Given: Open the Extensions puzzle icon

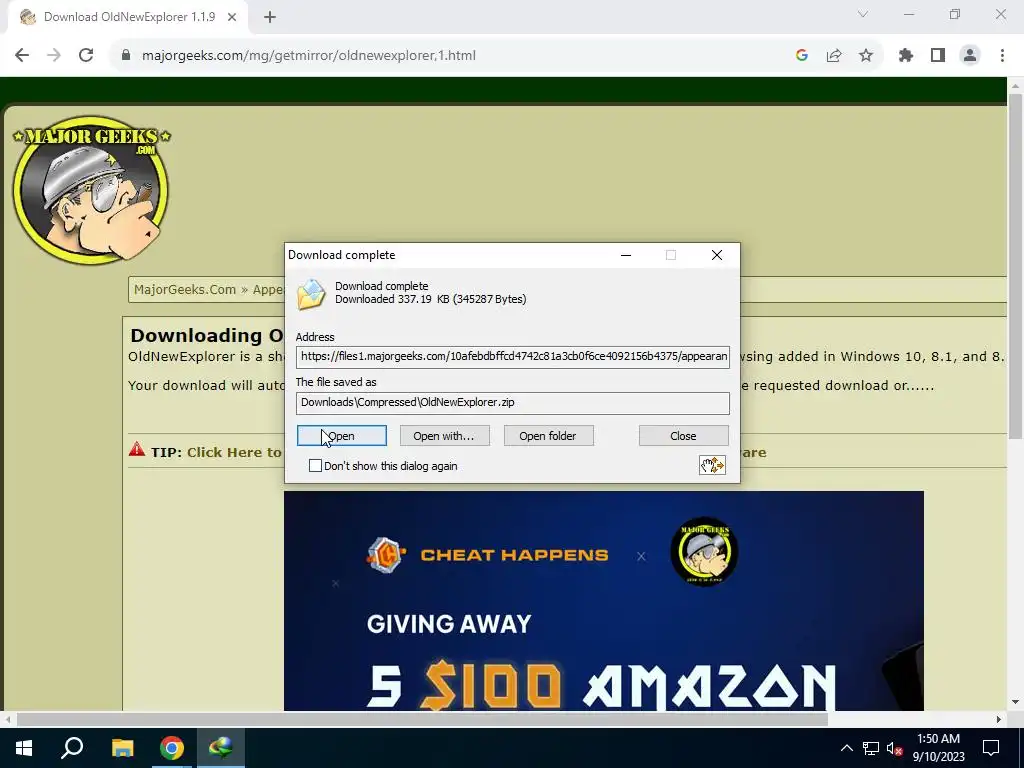Looking at the screenshot, I should (906, 56).
